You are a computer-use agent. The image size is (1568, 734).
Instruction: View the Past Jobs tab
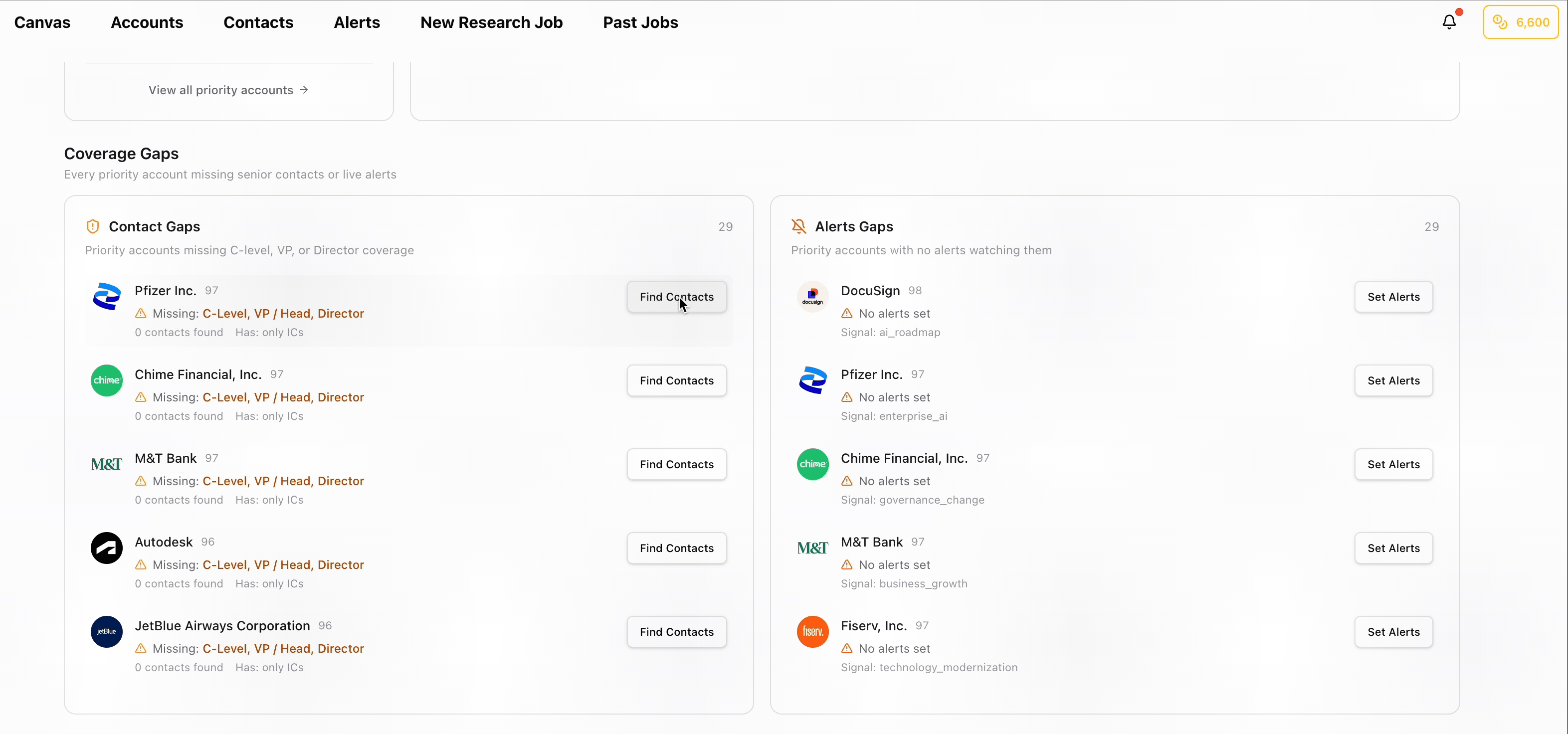point(640,22)
